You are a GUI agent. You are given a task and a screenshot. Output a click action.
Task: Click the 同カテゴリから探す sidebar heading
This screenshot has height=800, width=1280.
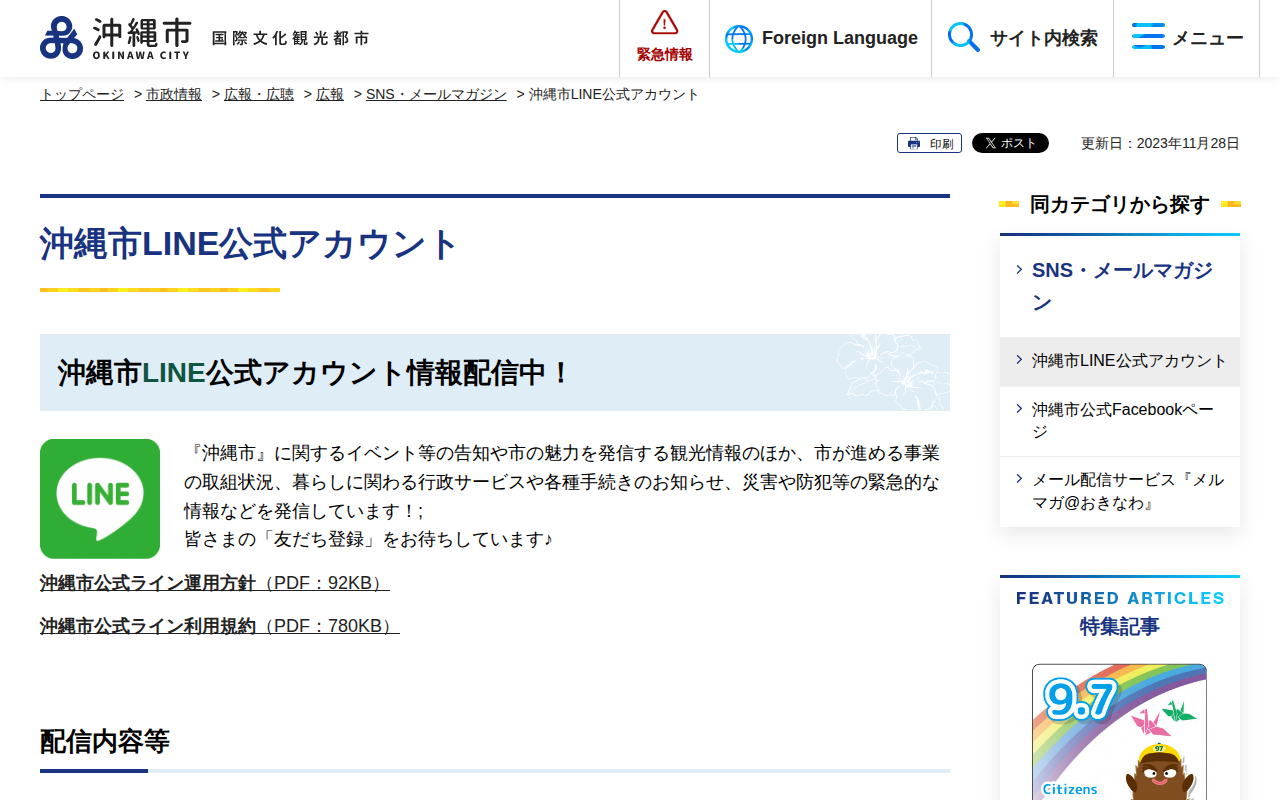pos(1120,205)
